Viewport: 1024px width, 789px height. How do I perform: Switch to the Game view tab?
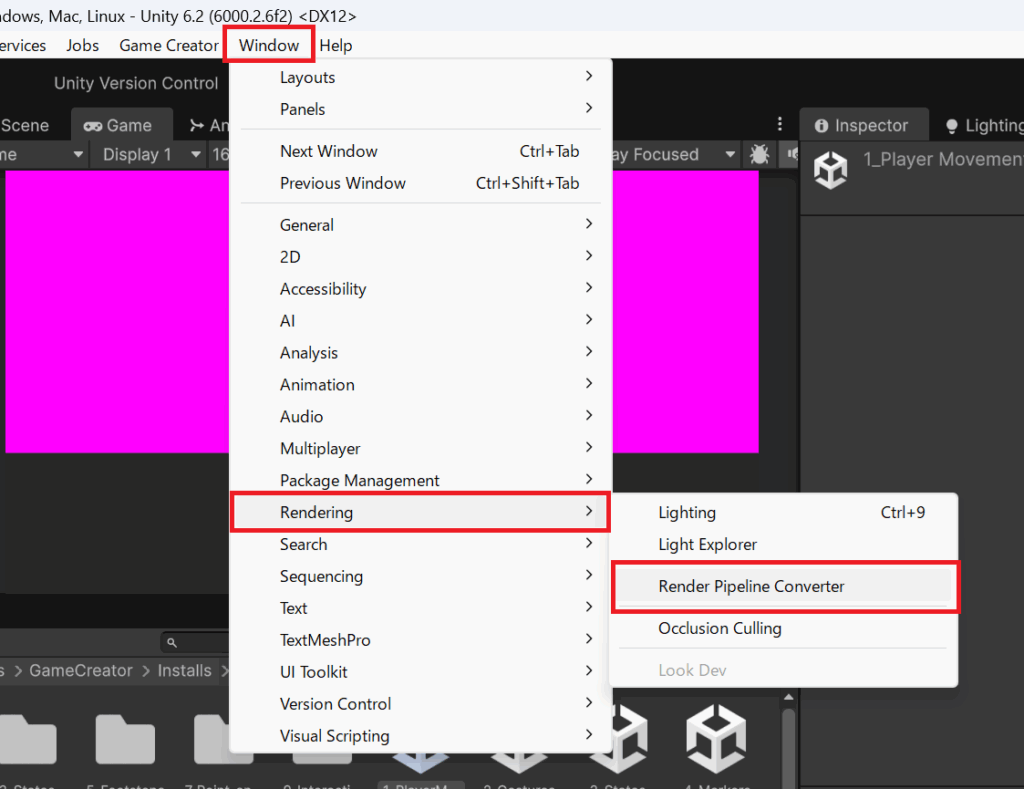tap(118, 125)
